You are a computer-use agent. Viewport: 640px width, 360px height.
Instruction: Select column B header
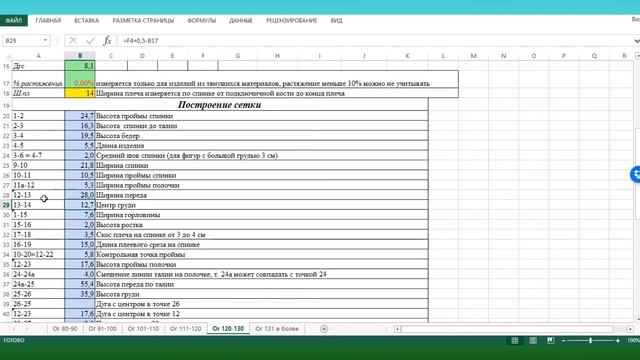click(x=80, y=56)
